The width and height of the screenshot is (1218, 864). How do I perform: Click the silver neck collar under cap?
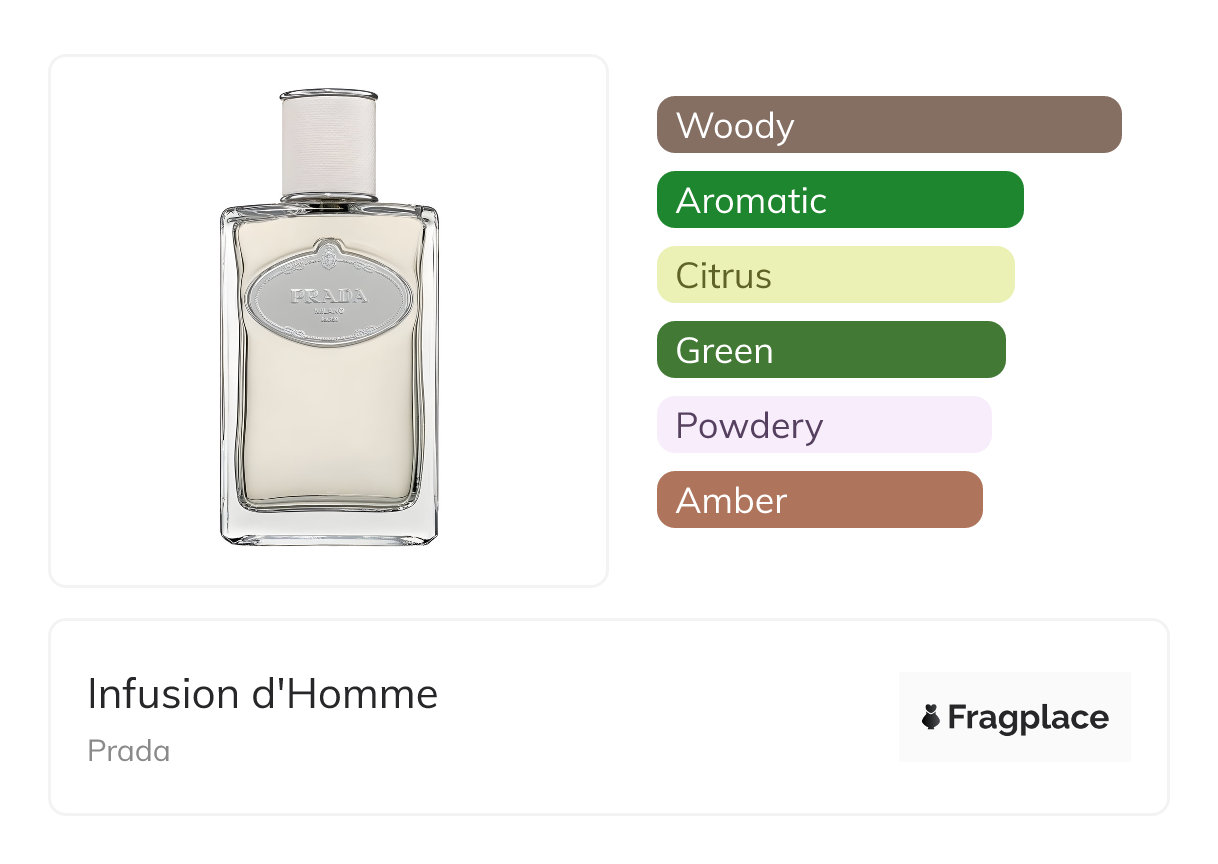pyautogui.click(x=329, y=199)
